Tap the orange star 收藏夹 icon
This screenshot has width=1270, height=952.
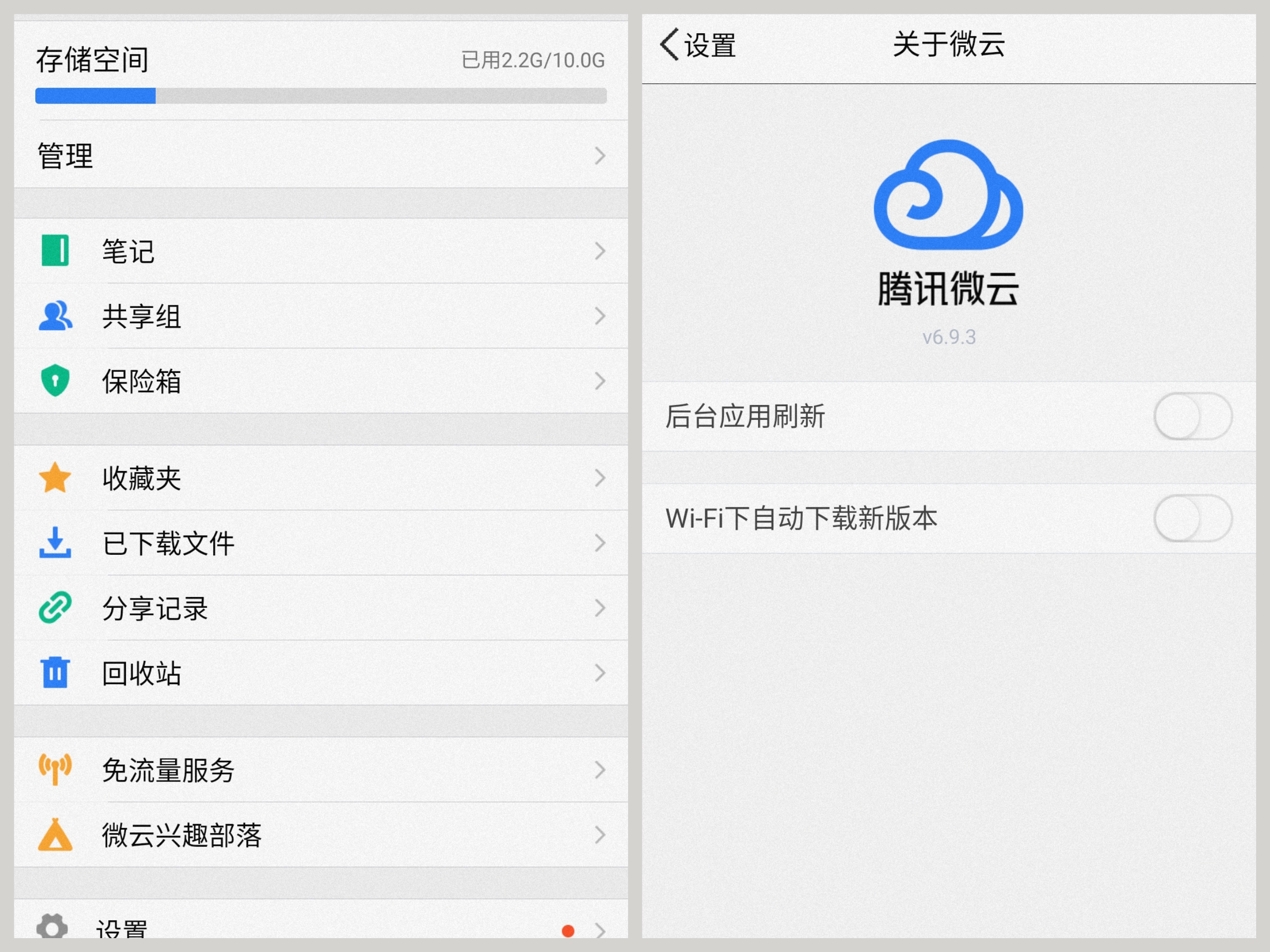pyautogui.click(x=55, y=477)
